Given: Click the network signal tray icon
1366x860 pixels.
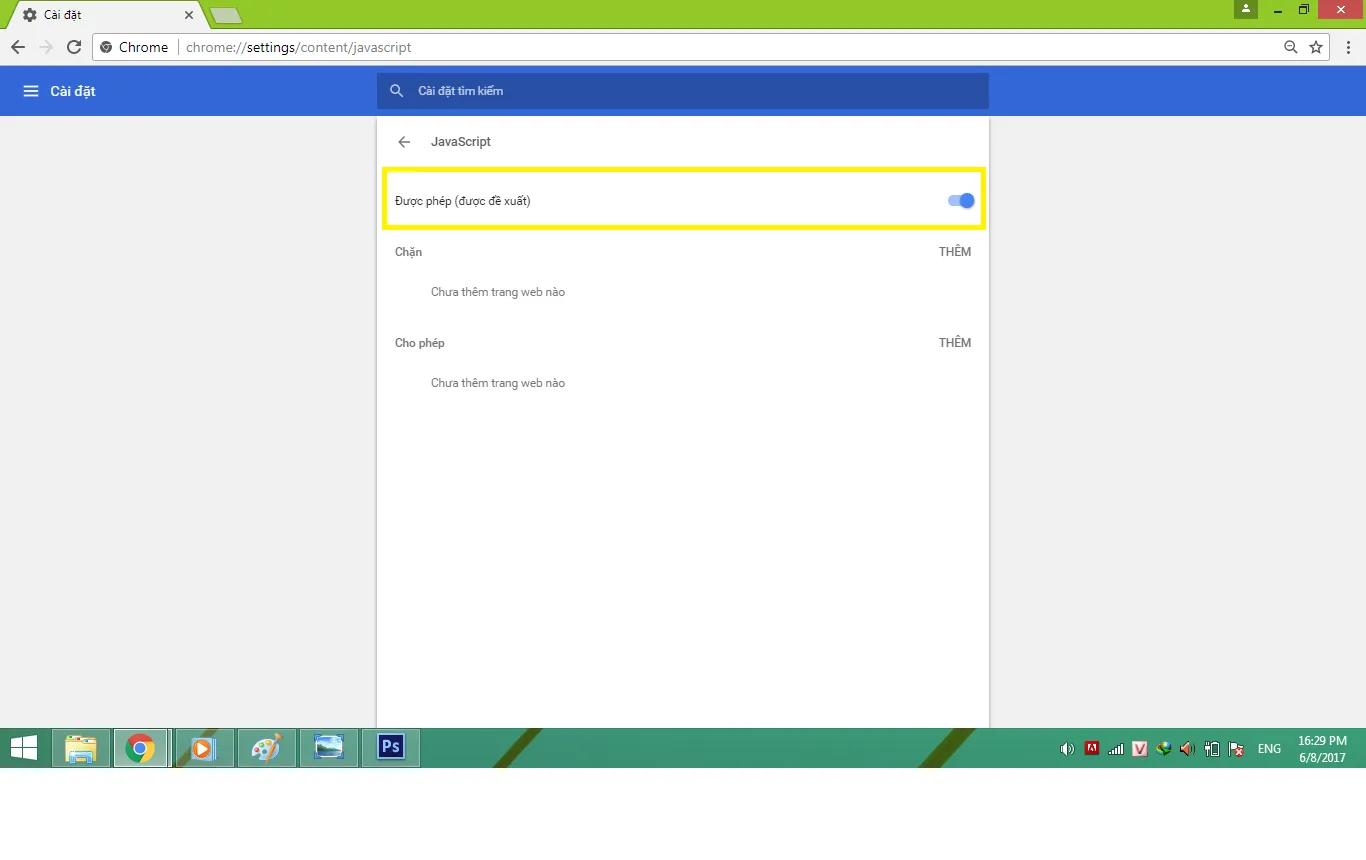Looking at the screenshot, I should (x=1116, y=749).
